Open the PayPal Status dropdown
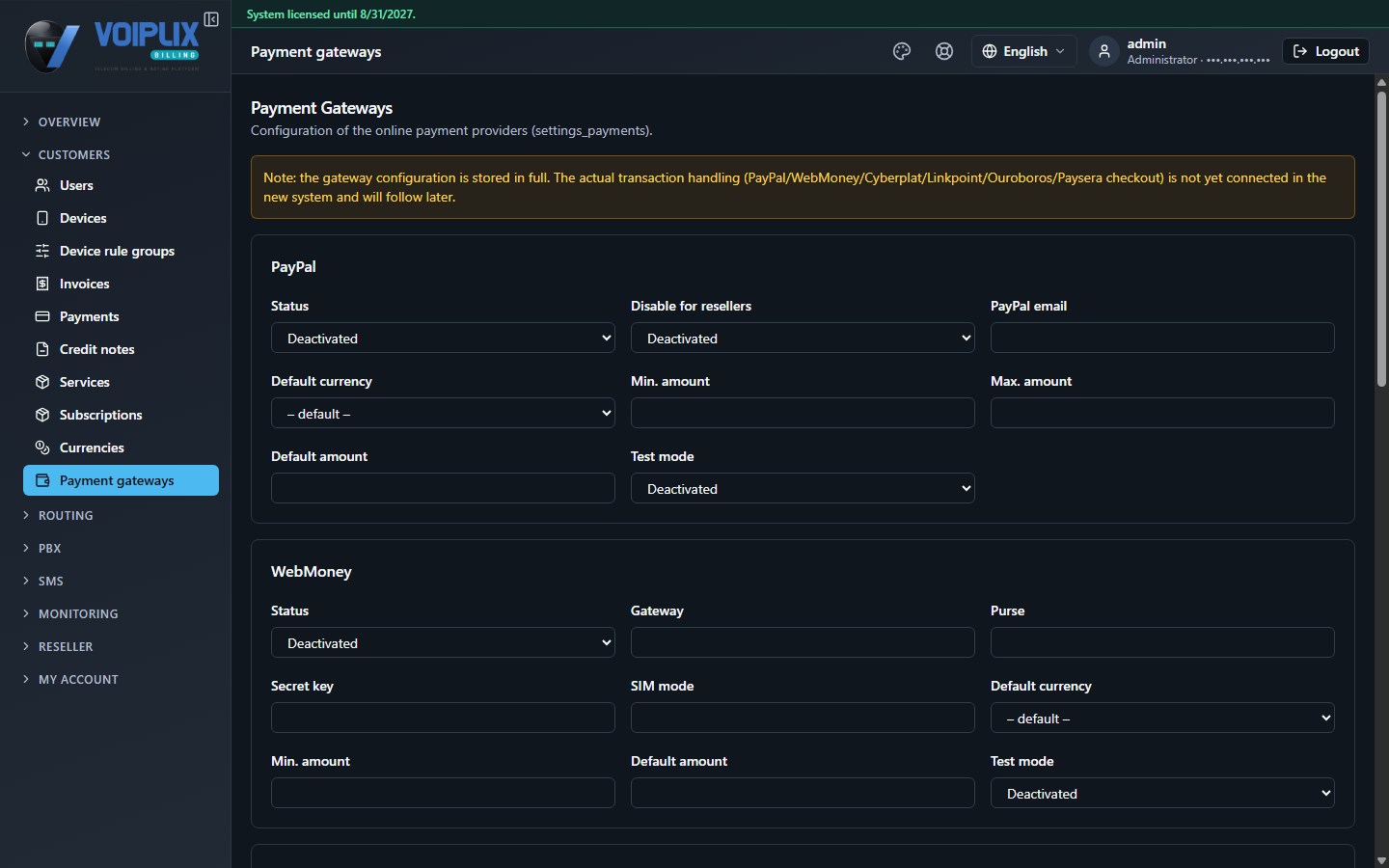This screenshot has height=868, width=1389. (x=443, y=338)
